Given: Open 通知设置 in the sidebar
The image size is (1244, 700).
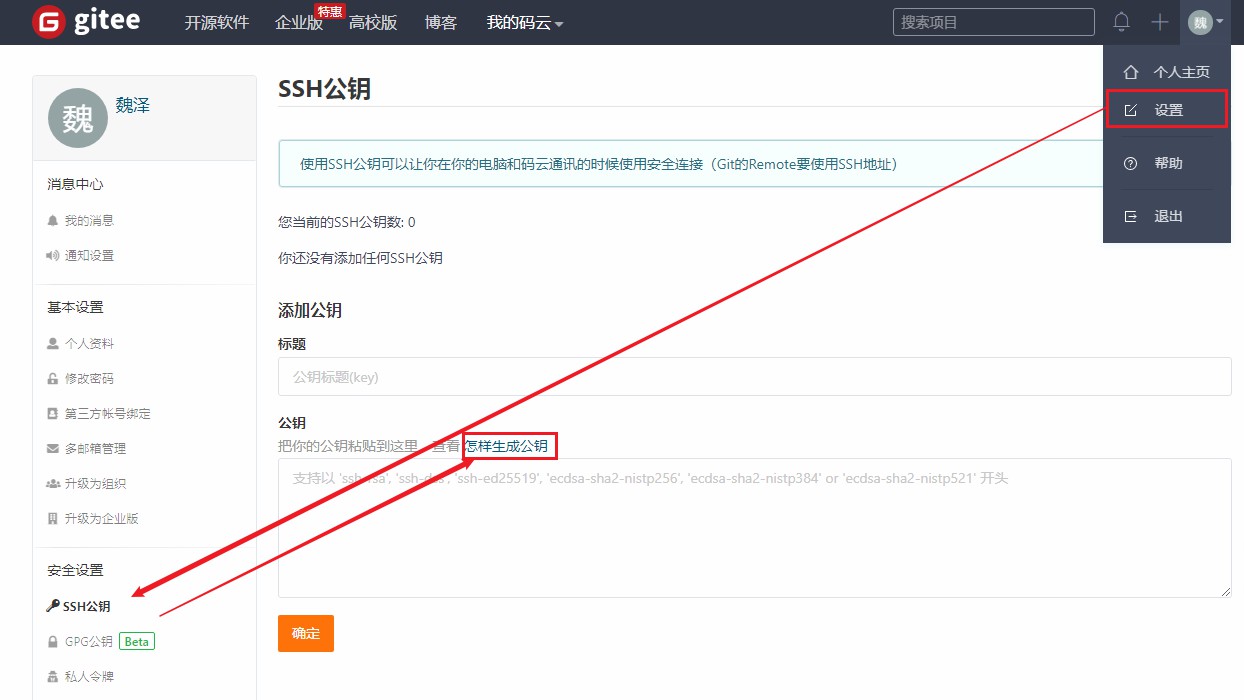Looking at the screenshot, I should click(89, 255).
